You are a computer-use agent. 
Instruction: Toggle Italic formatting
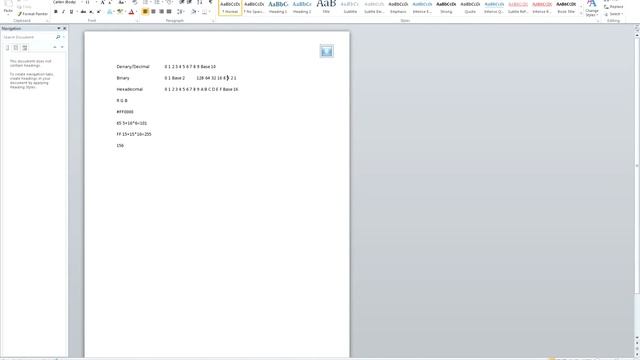(63, 12)
